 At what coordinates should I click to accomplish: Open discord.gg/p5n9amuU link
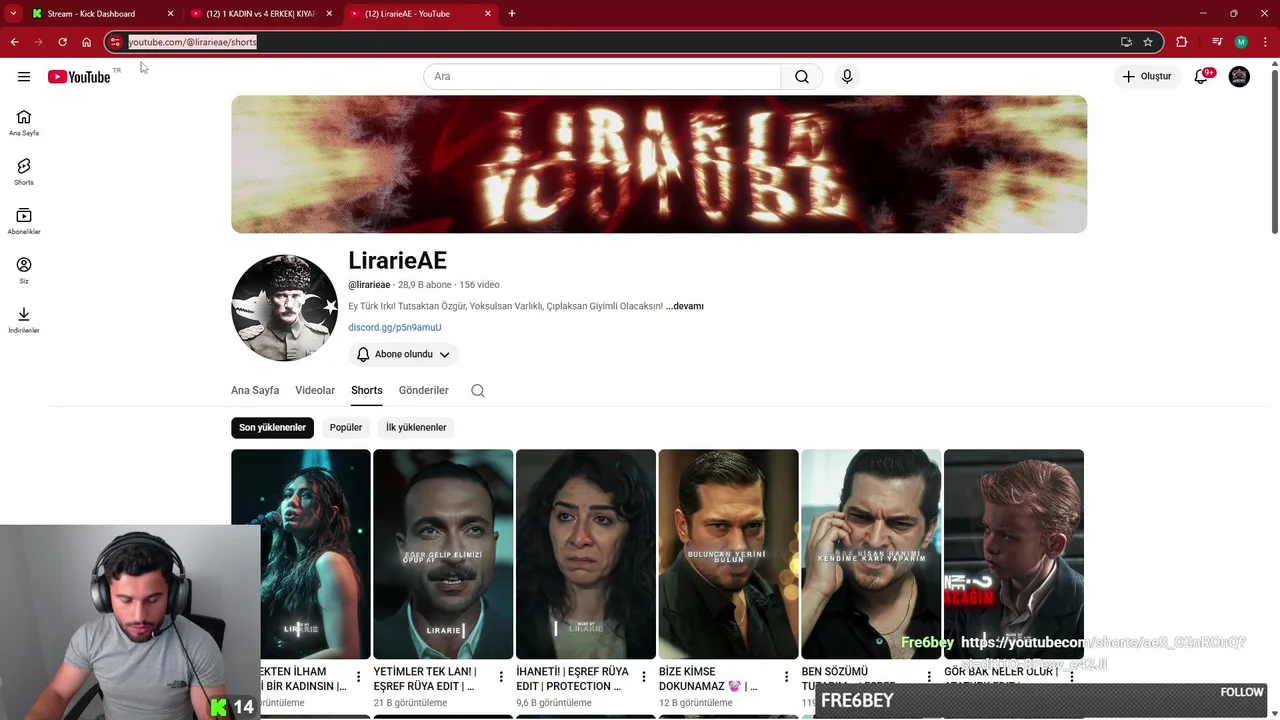point(395,327)
